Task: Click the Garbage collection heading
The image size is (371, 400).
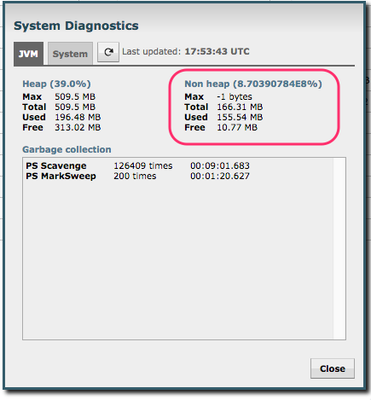Action: pyautogui.click(x=67, y=149)
